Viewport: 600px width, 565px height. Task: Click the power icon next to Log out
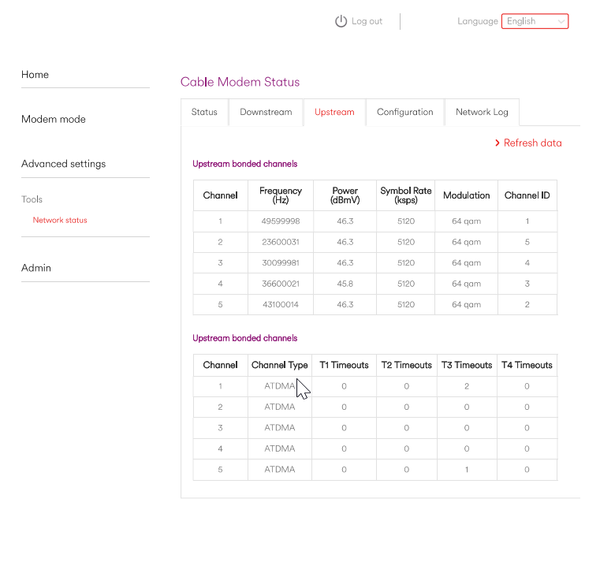click(341, 21)
